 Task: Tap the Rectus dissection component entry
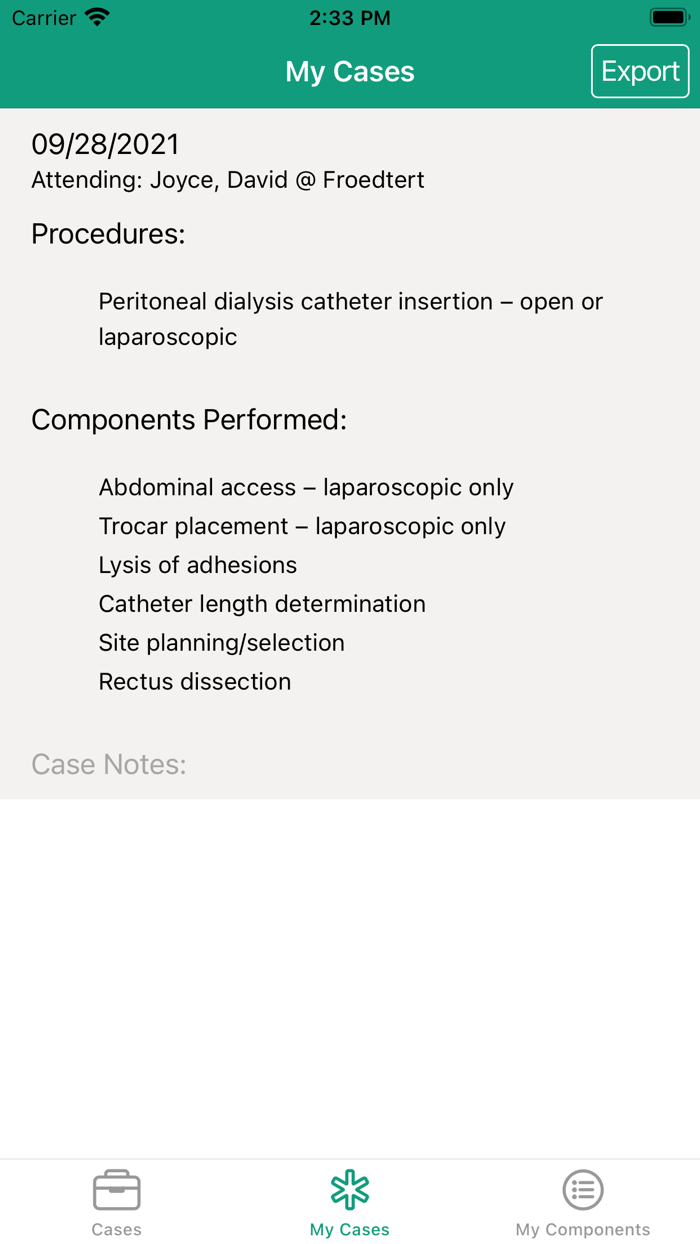coord(194,681)
